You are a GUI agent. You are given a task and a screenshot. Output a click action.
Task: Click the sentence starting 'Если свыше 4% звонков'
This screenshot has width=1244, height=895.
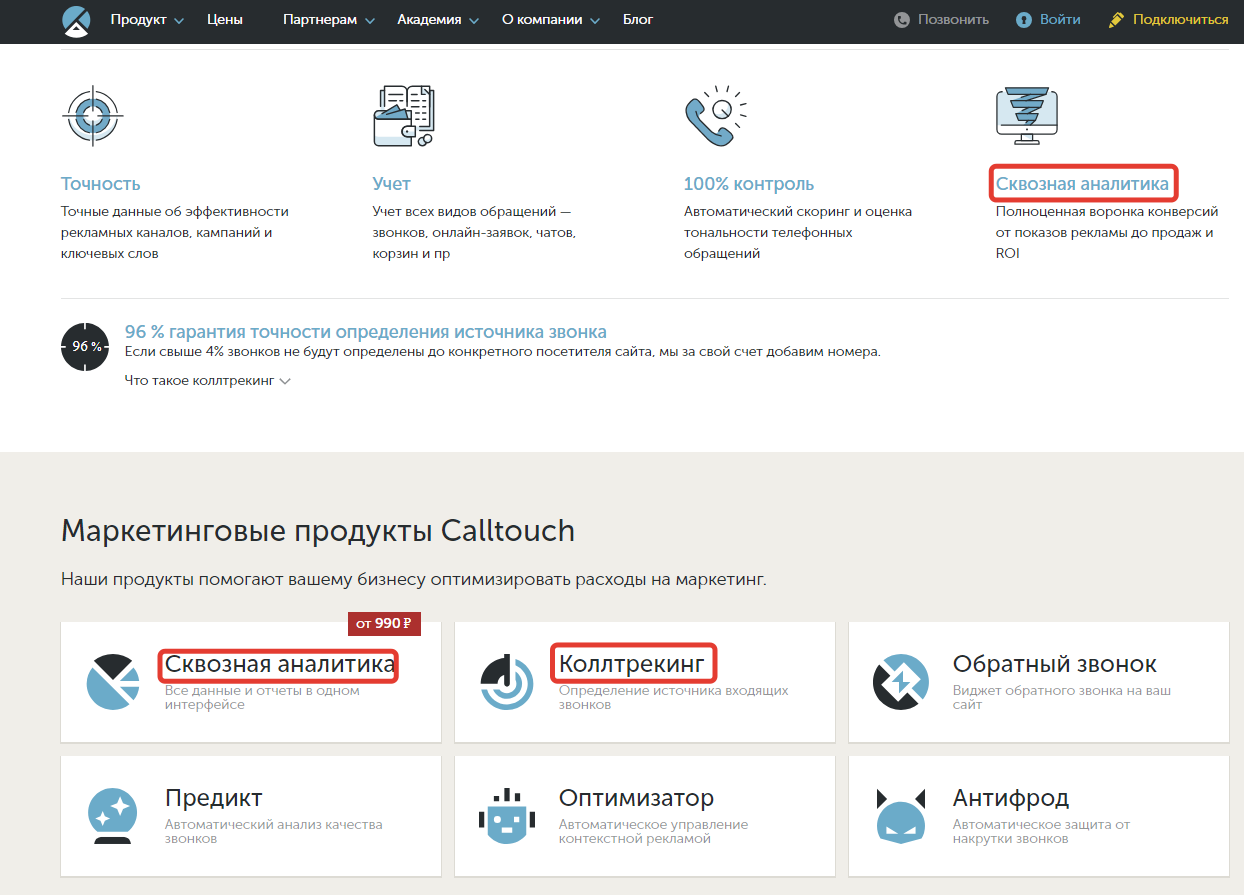click(503, 352)
